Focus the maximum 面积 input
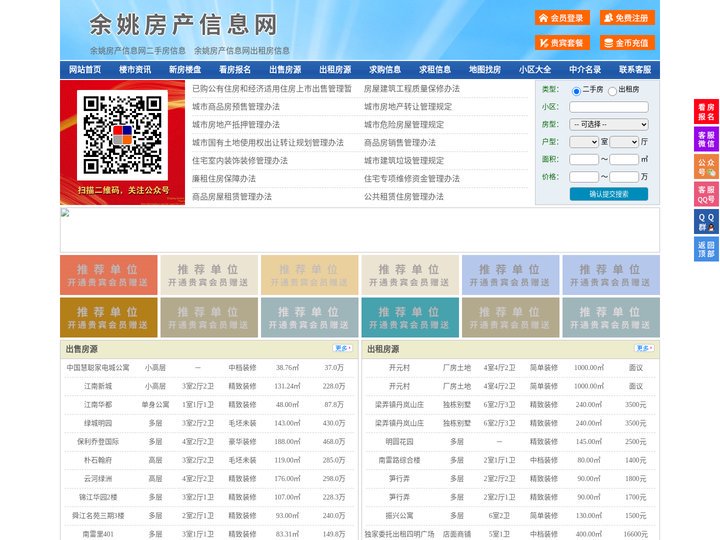Screen dimensions: 720x540 [x=624, y=159]
